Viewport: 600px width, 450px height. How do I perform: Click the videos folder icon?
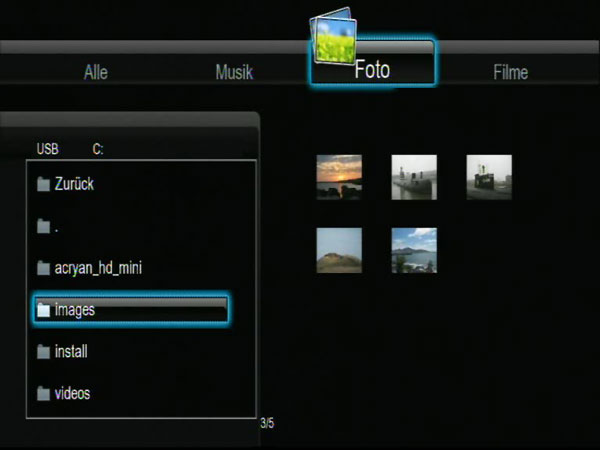click(43, 393)
